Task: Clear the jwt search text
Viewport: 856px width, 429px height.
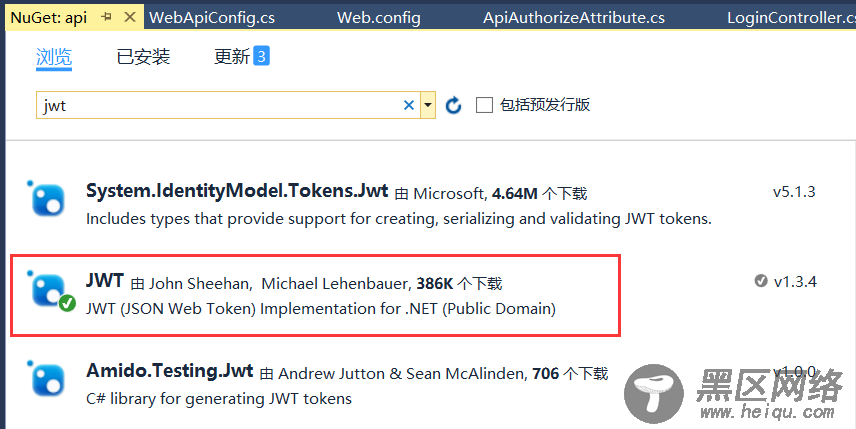Action: [408, 105]
